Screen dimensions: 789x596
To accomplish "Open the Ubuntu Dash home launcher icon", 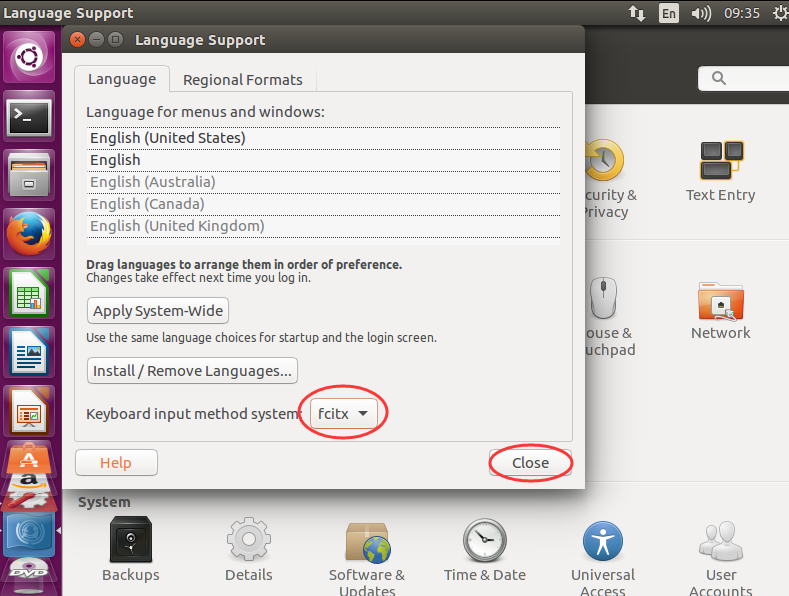I will pos(29,57).
